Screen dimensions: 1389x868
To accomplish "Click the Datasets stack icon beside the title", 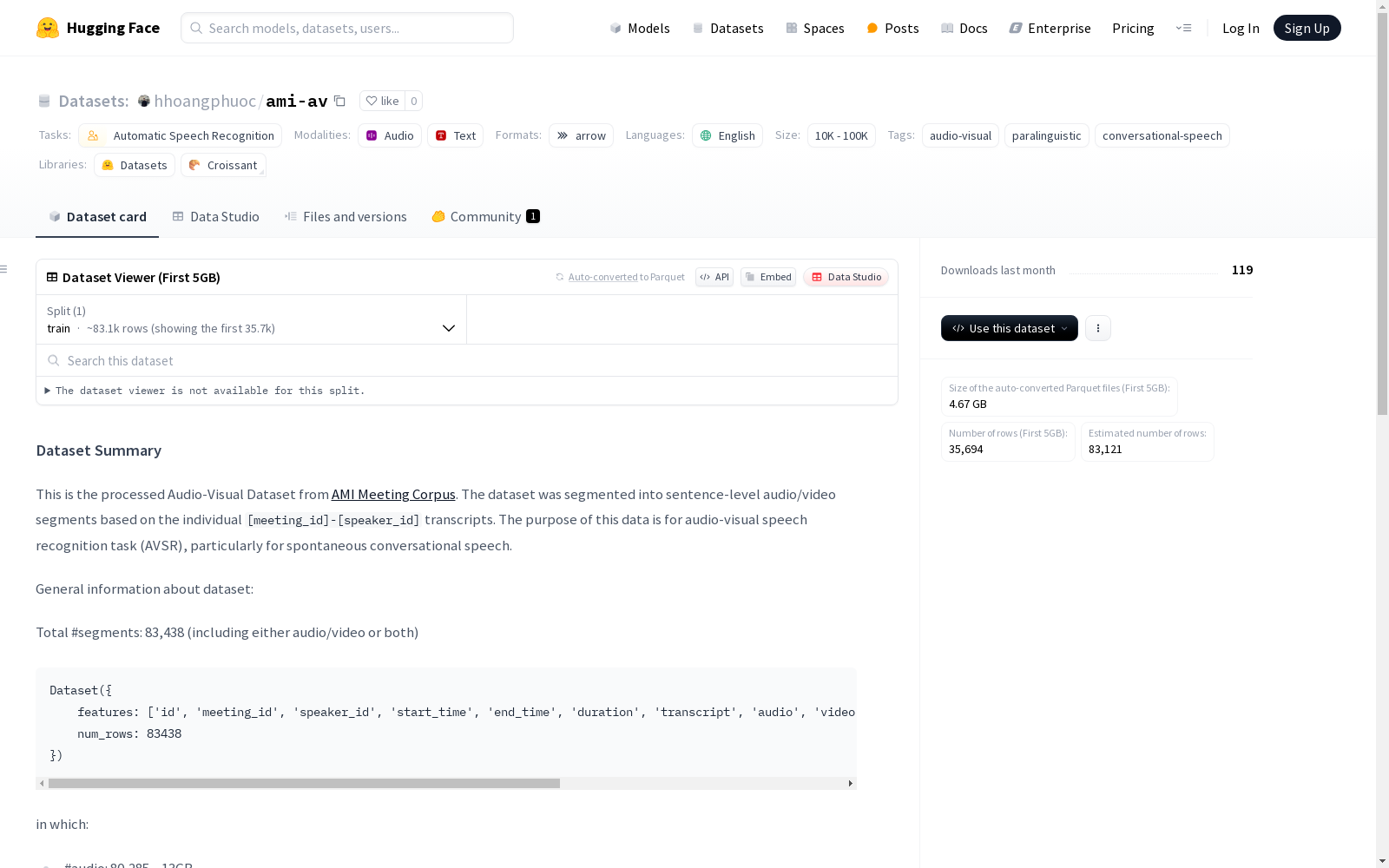I will (x=44, y=101).
